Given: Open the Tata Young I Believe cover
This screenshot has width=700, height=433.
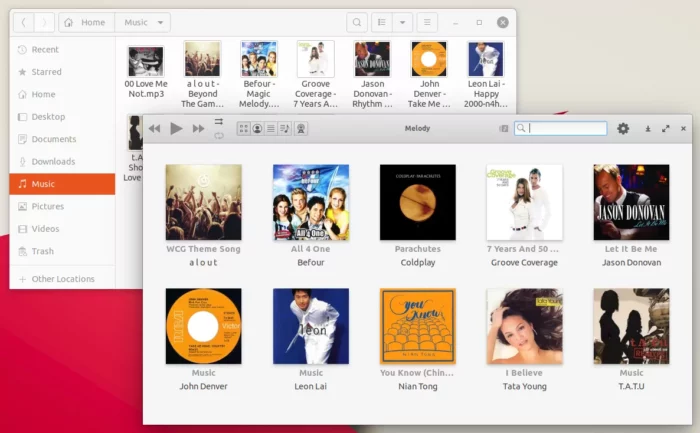Looking at the screenshot, I should (525, 326).
